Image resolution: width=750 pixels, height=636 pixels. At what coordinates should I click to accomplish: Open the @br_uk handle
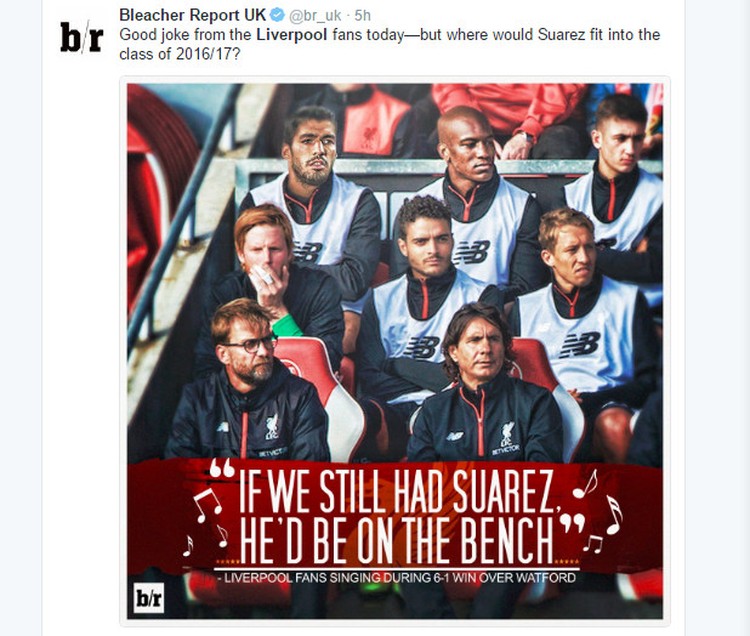coord(315,16)
